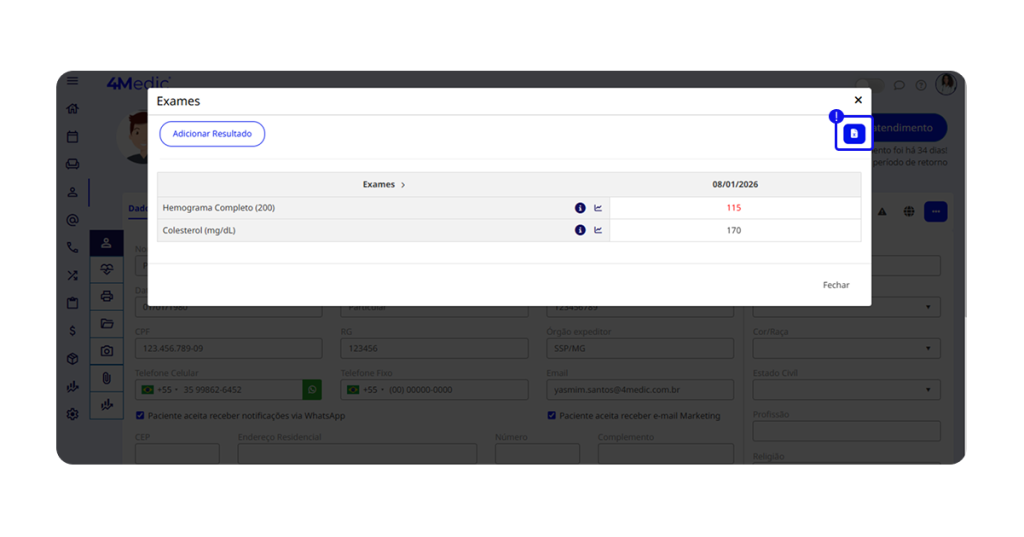Toggle the switch in the top header
This screenshot has width=1024, height=537.
pos(870,85)
